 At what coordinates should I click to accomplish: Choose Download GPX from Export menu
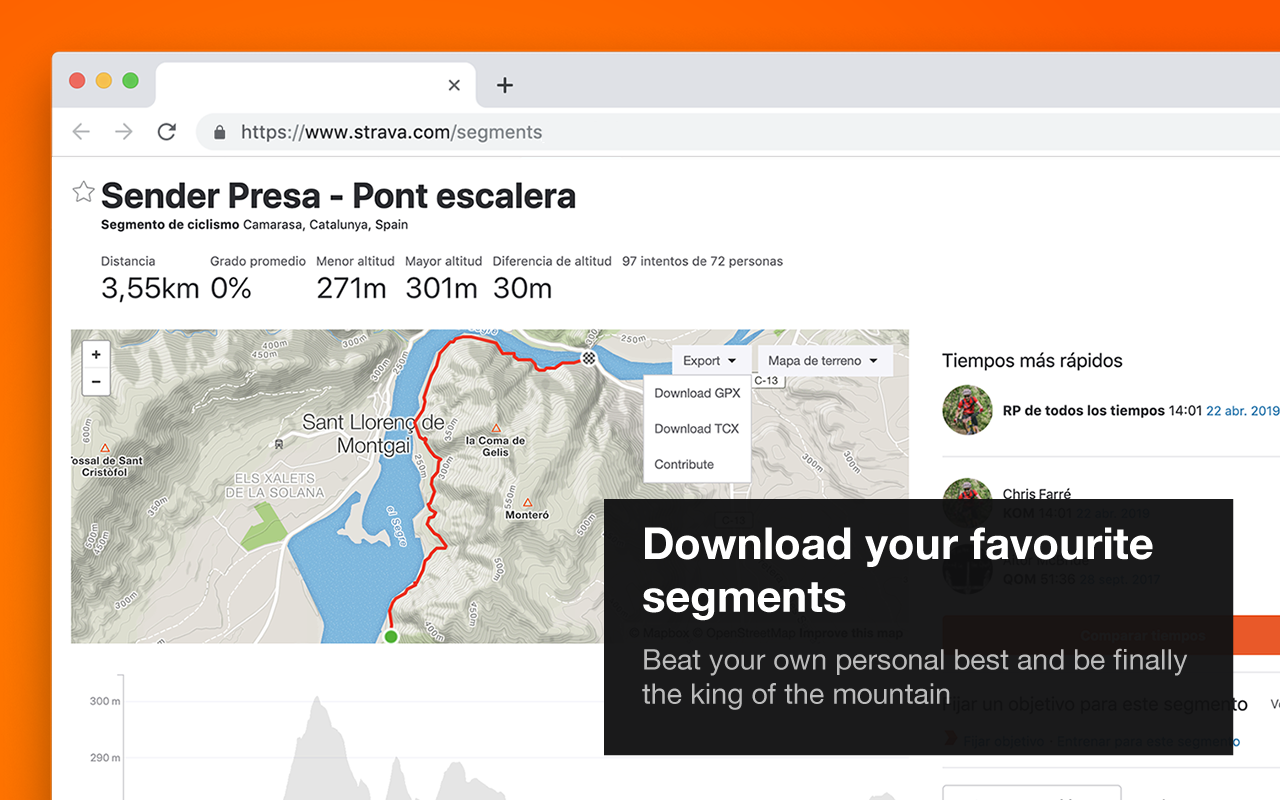tap(697, 393)
